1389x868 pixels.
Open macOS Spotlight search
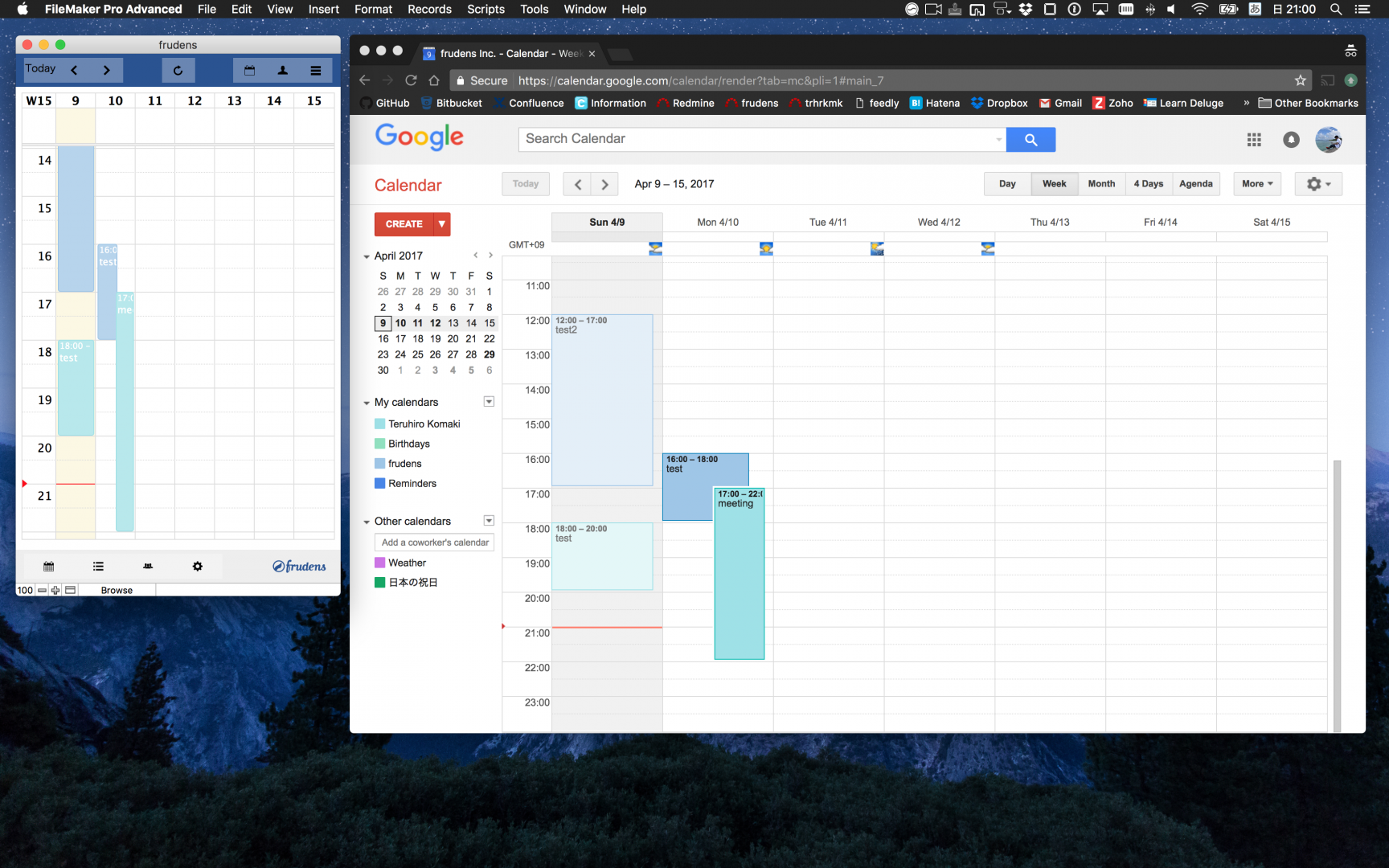1336,10
